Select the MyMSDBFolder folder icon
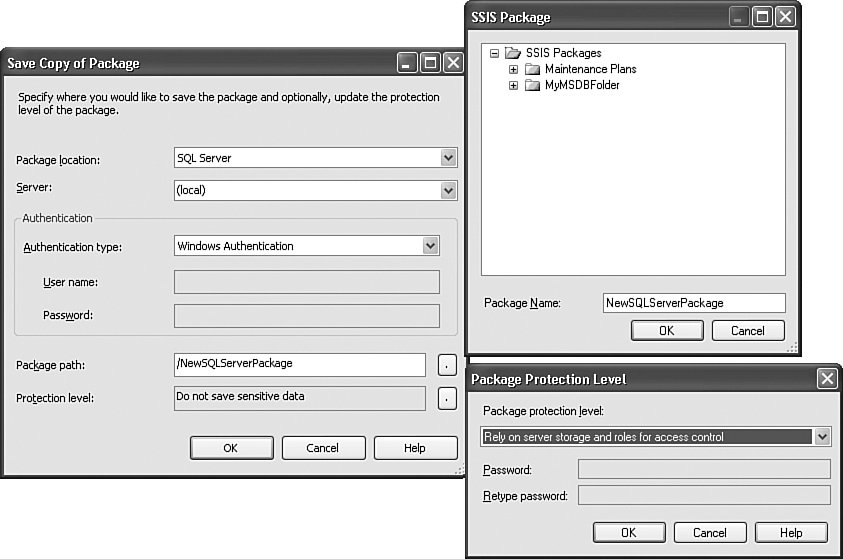Image resolution: width=843 pixels, height=559 pixels. (532, 85)
